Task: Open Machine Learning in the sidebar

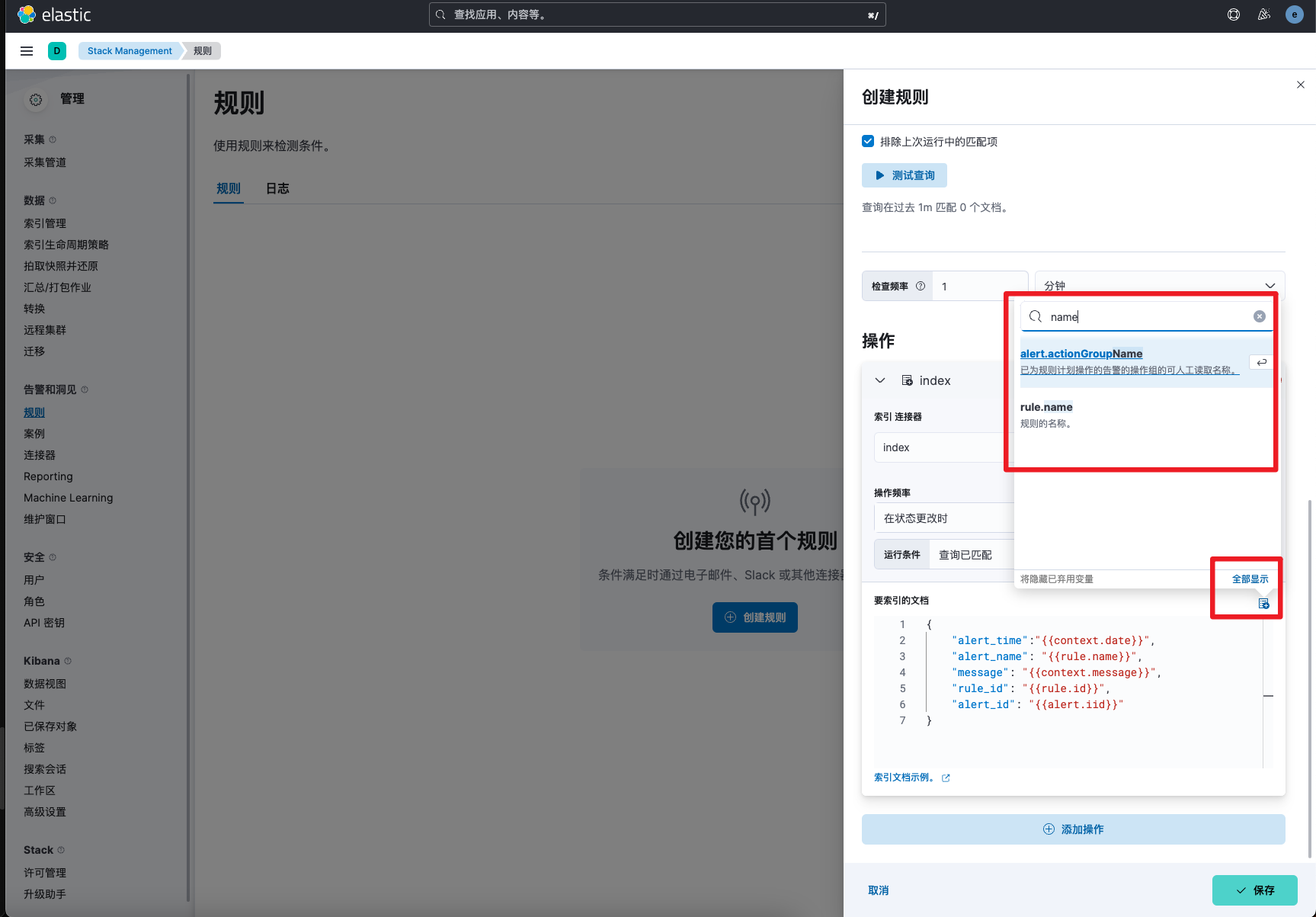Action: [69, 498]
